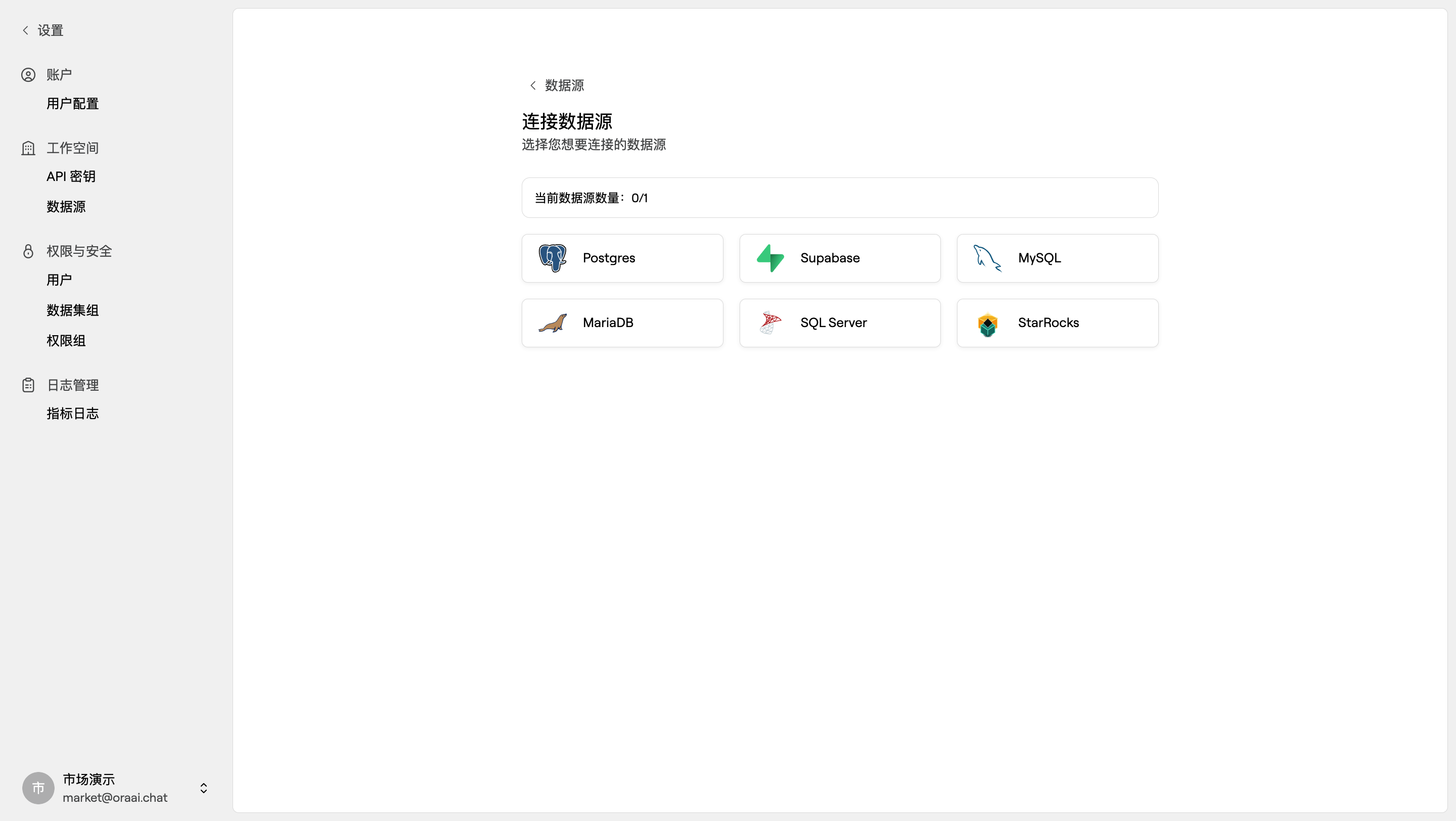The height and width of the screenshot is (821, 1456).
Task: Click the 工作空间 building icon
Action: click(28, 148)
